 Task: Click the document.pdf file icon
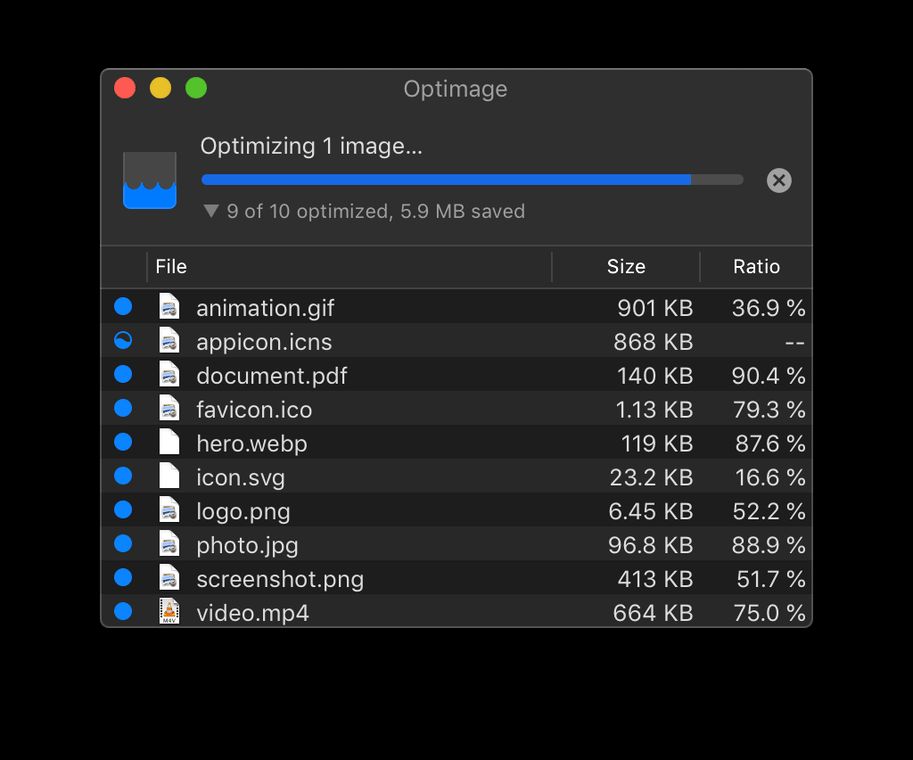(169, 375)
